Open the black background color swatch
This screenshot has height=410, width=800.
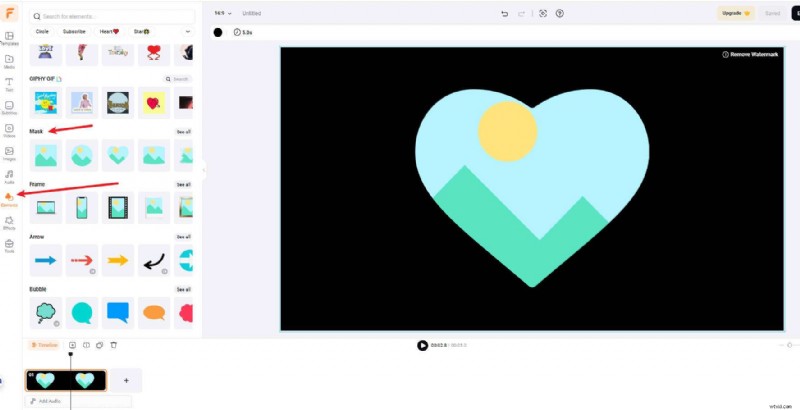(x=218, y=32)
